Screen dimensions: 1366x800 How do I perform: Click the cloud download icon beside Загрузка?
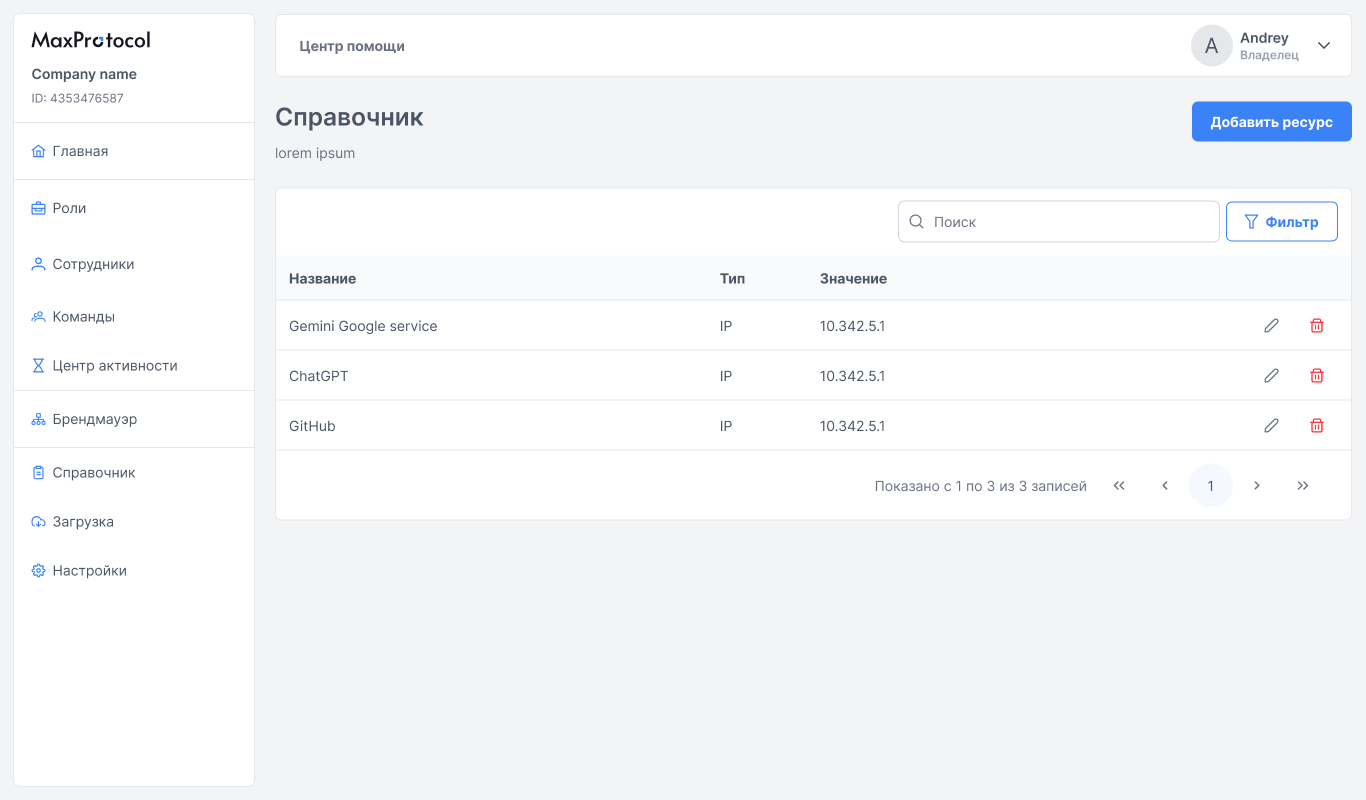(39, 522)
